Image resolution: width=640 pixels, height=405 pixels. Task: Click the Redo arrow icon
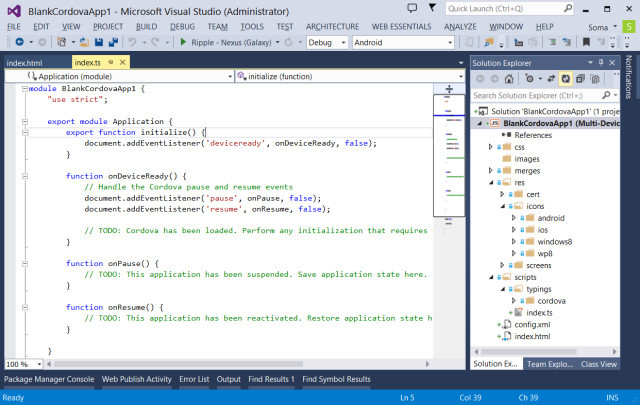pos(155,42)
